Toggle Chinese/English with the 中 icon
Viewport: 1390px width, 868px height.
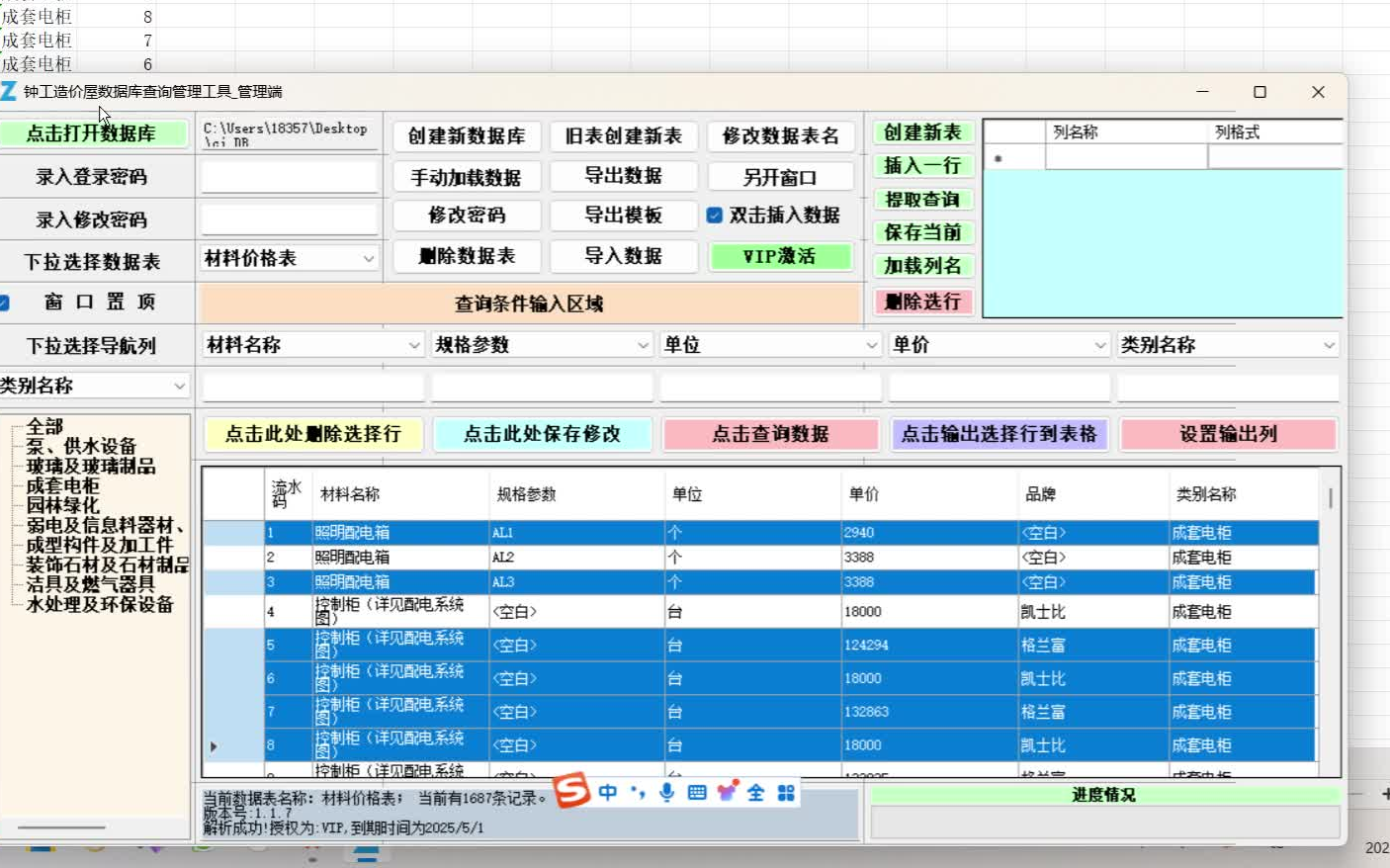[x=609, y=792]
